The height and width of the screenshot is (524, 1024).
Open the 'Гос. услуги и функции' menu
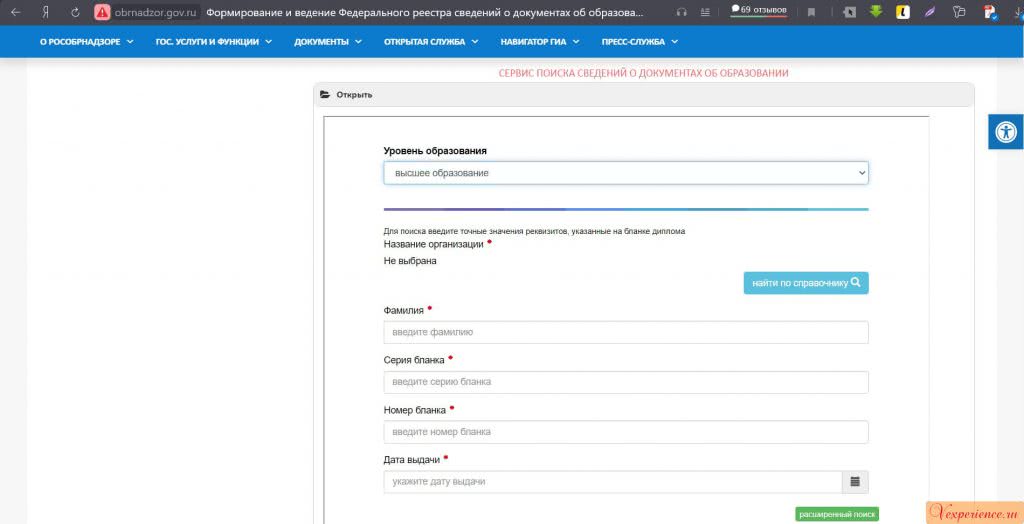[x=213, y=42]
